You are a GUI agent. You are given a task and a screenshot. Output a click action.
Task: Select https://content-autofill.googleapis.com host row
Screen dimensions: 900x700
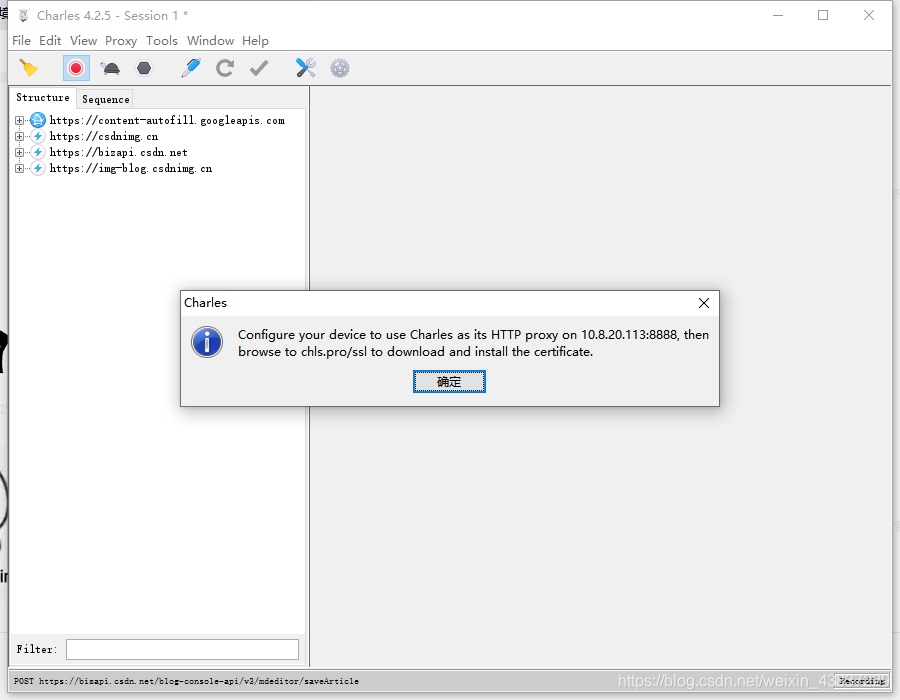pos(167,120)
